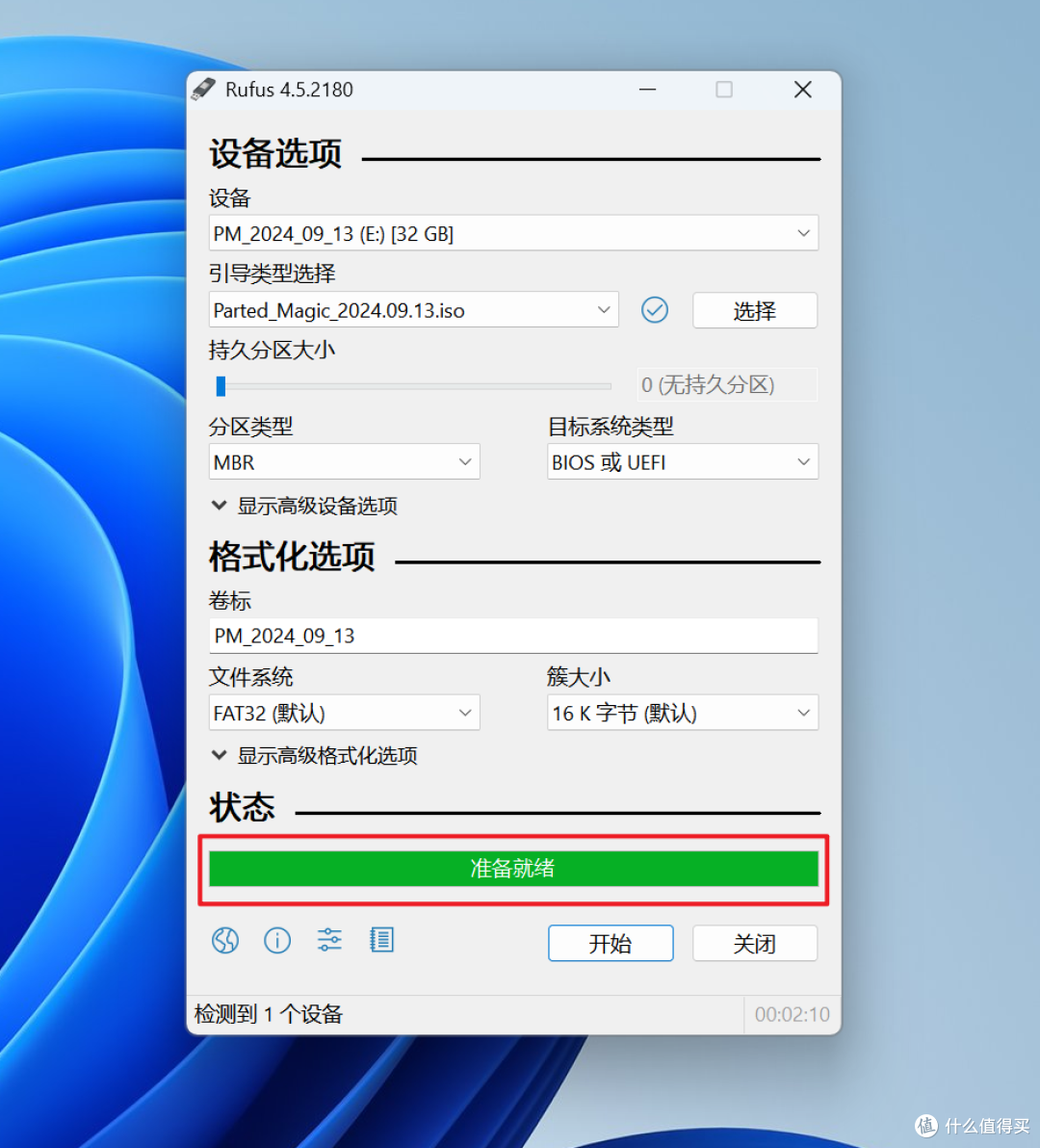The image size is (1040, 1148).
Task: Click the 格式化选项 heading
Action: [x=292, y=557]
